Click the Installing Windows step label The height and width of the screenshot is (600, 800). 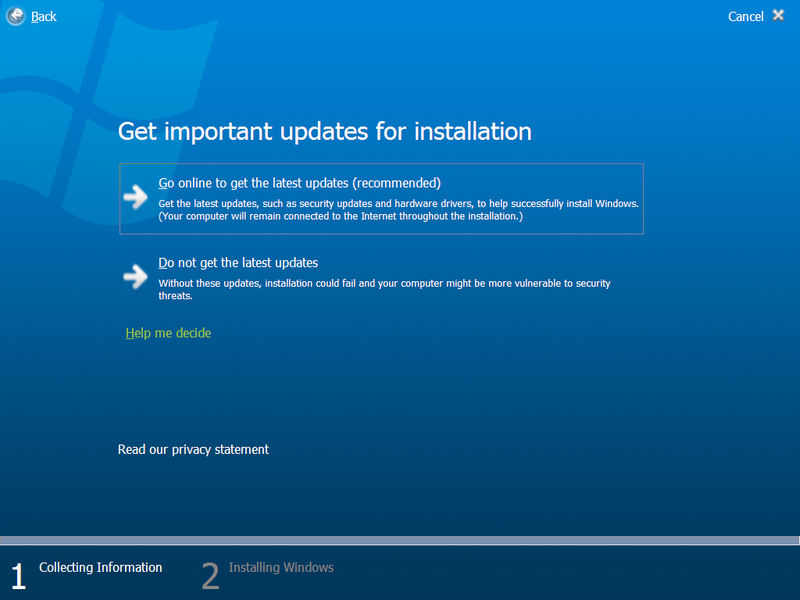click(x=281, y=567)
